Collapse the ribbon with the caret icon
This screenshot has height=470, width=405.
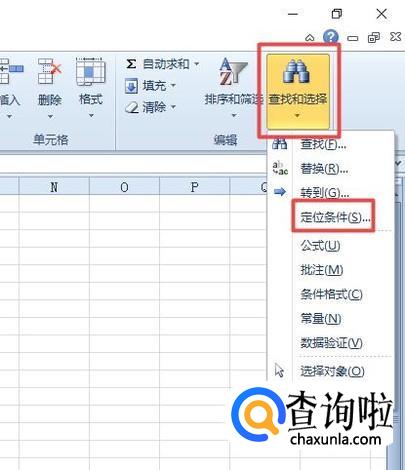click(x=310, y=38)
